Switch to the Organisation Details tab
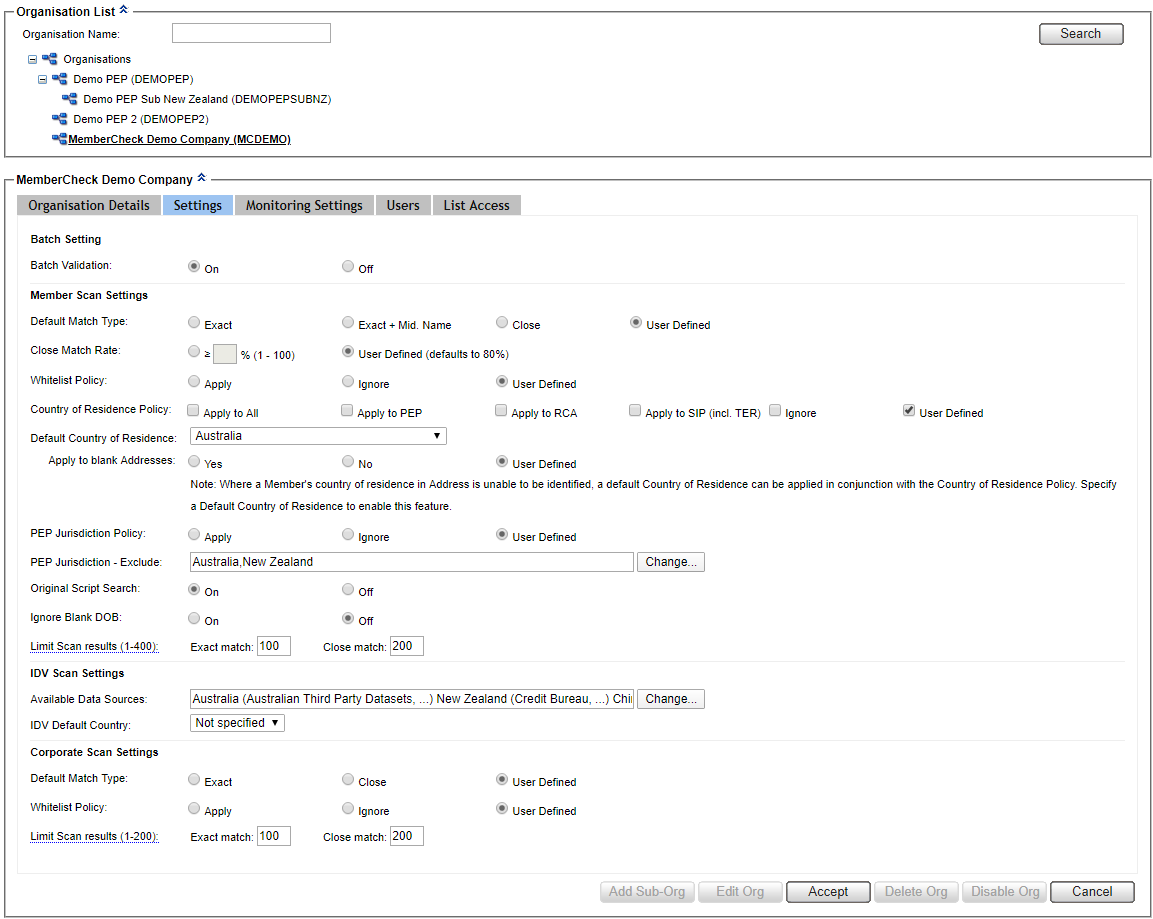The image size is (1153, 919). click(89, 205)
